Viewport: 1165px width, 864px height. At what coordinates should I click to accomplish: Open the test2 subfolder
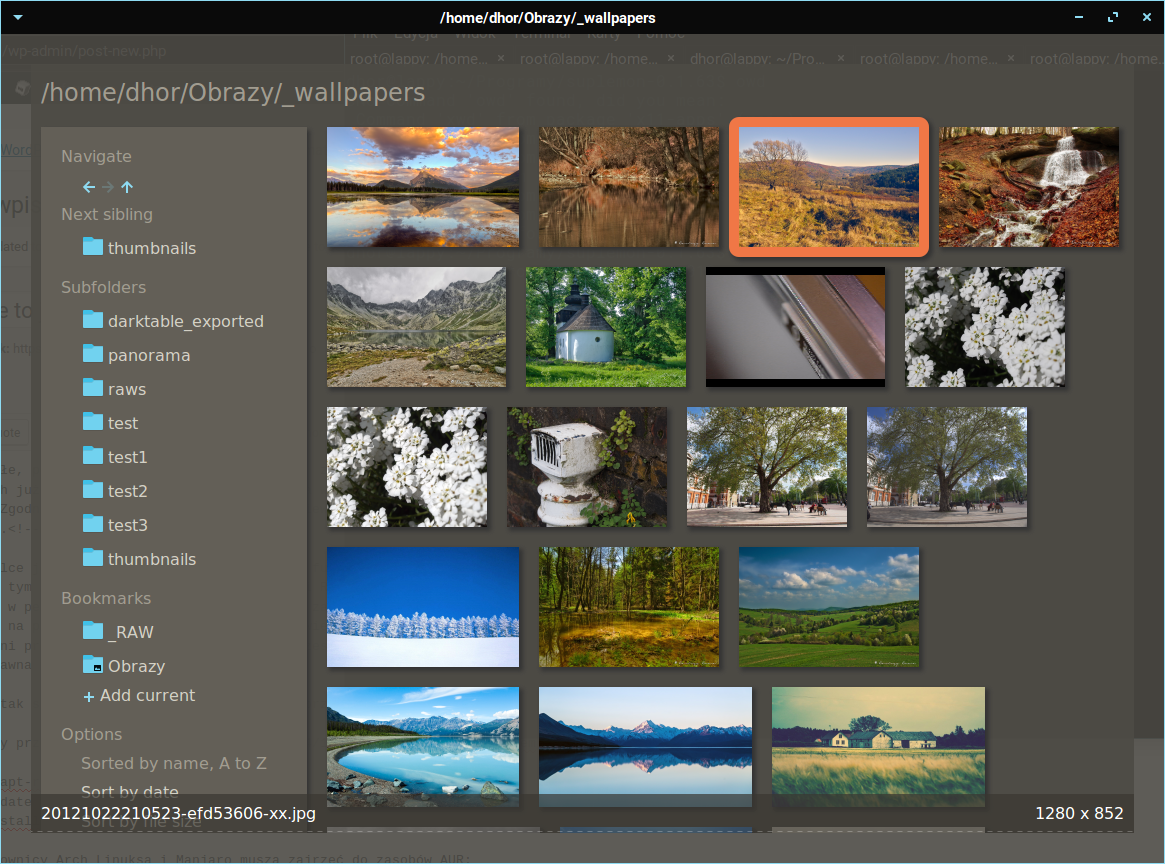[x=115, y=491]
